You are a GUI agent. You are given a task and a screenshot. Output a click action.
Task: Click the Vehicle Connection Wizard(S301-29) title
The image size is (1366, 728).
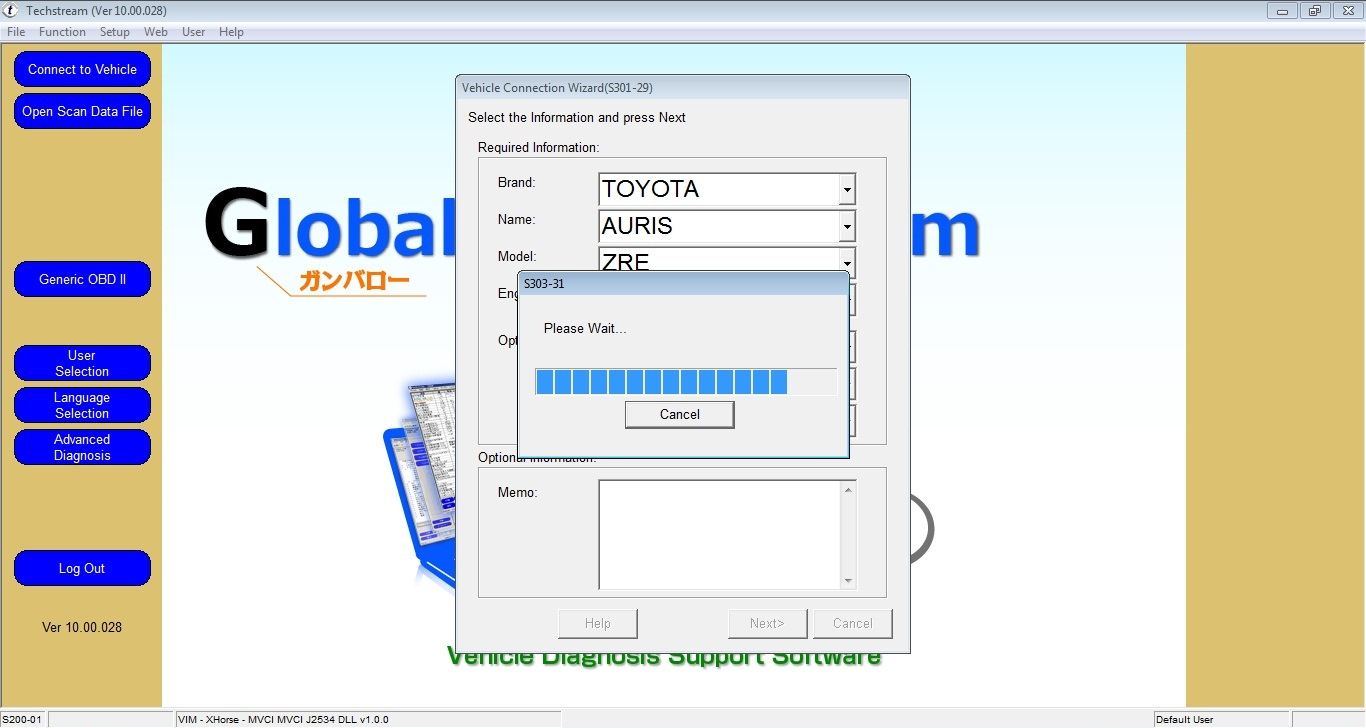click(557, 88)
